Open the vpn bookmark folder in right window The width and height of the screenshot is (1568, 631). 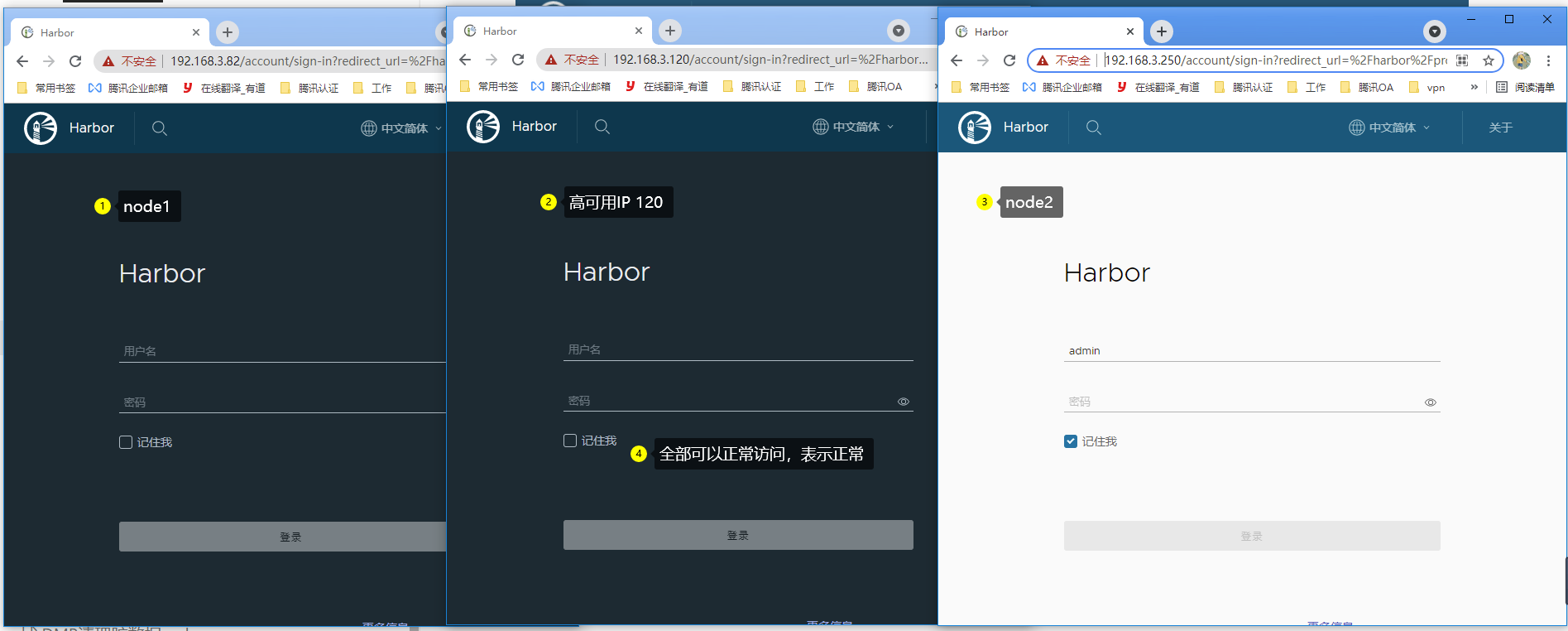point(1427,87)
